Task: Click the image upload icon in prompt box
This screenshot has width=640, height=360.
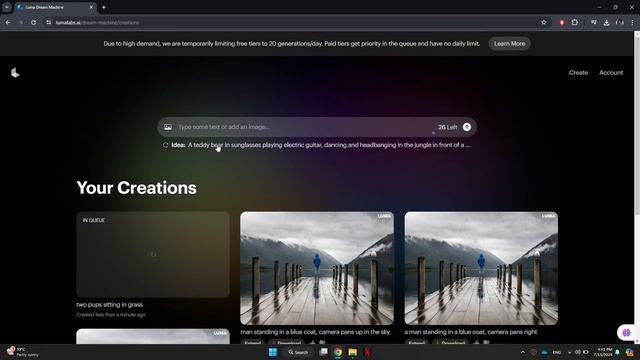Action: (168, 127)
